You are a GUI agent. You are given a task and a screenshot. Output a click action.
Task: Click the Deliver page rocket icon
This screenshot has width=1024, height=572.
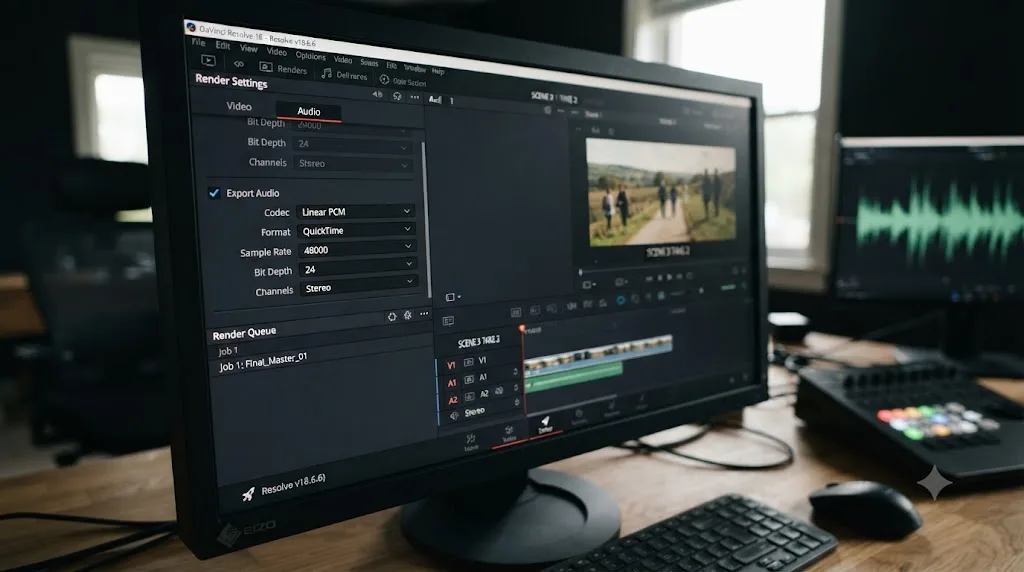(545, 421)
